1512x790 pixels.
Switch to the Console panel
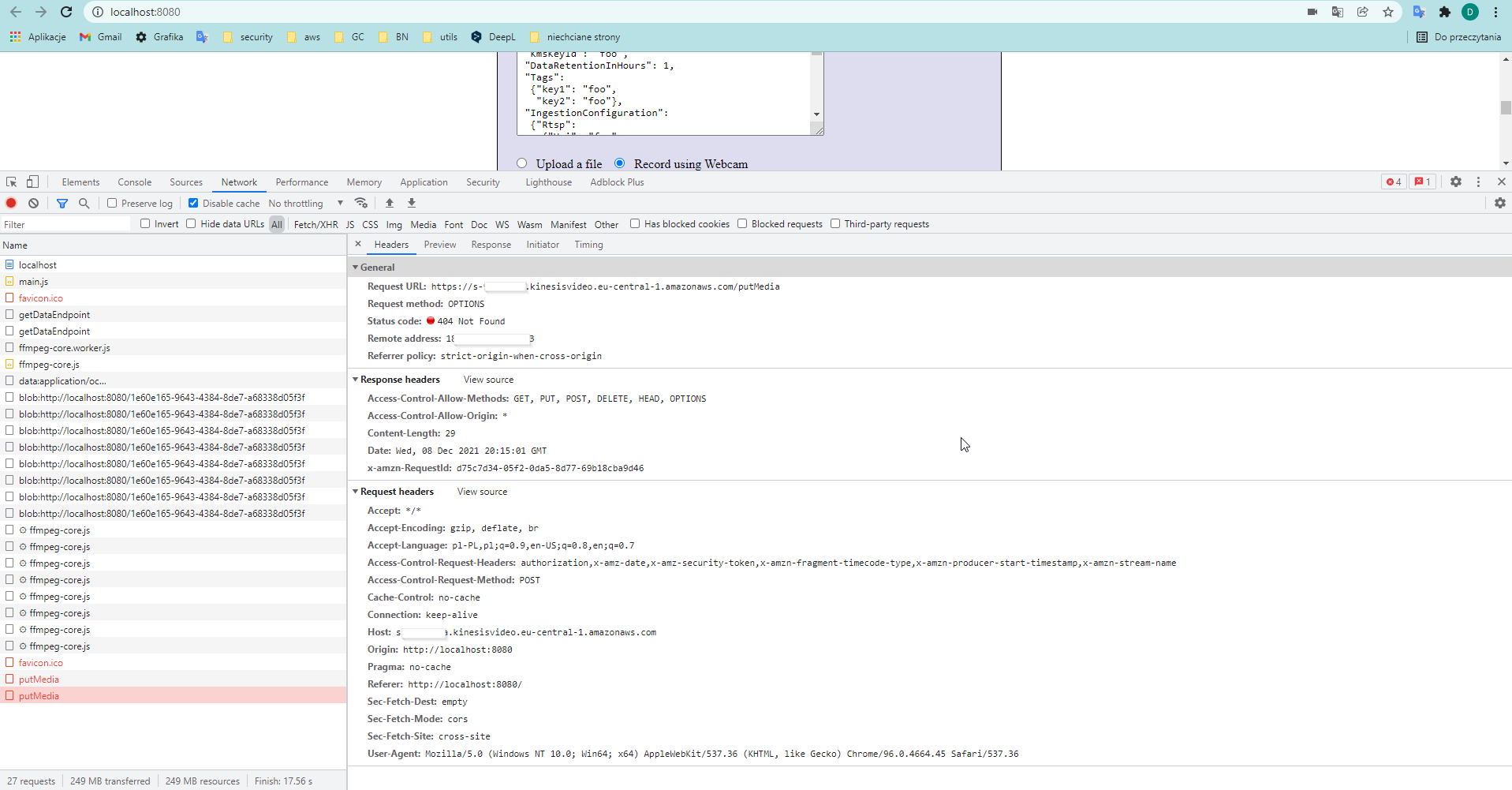134,182
